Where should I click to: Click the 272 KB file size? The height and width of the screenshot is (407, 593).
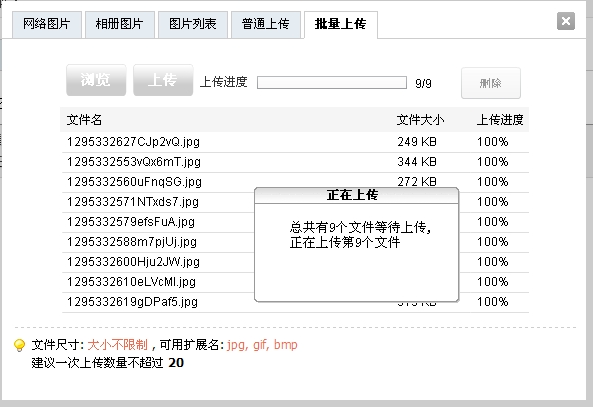point(417,182)
